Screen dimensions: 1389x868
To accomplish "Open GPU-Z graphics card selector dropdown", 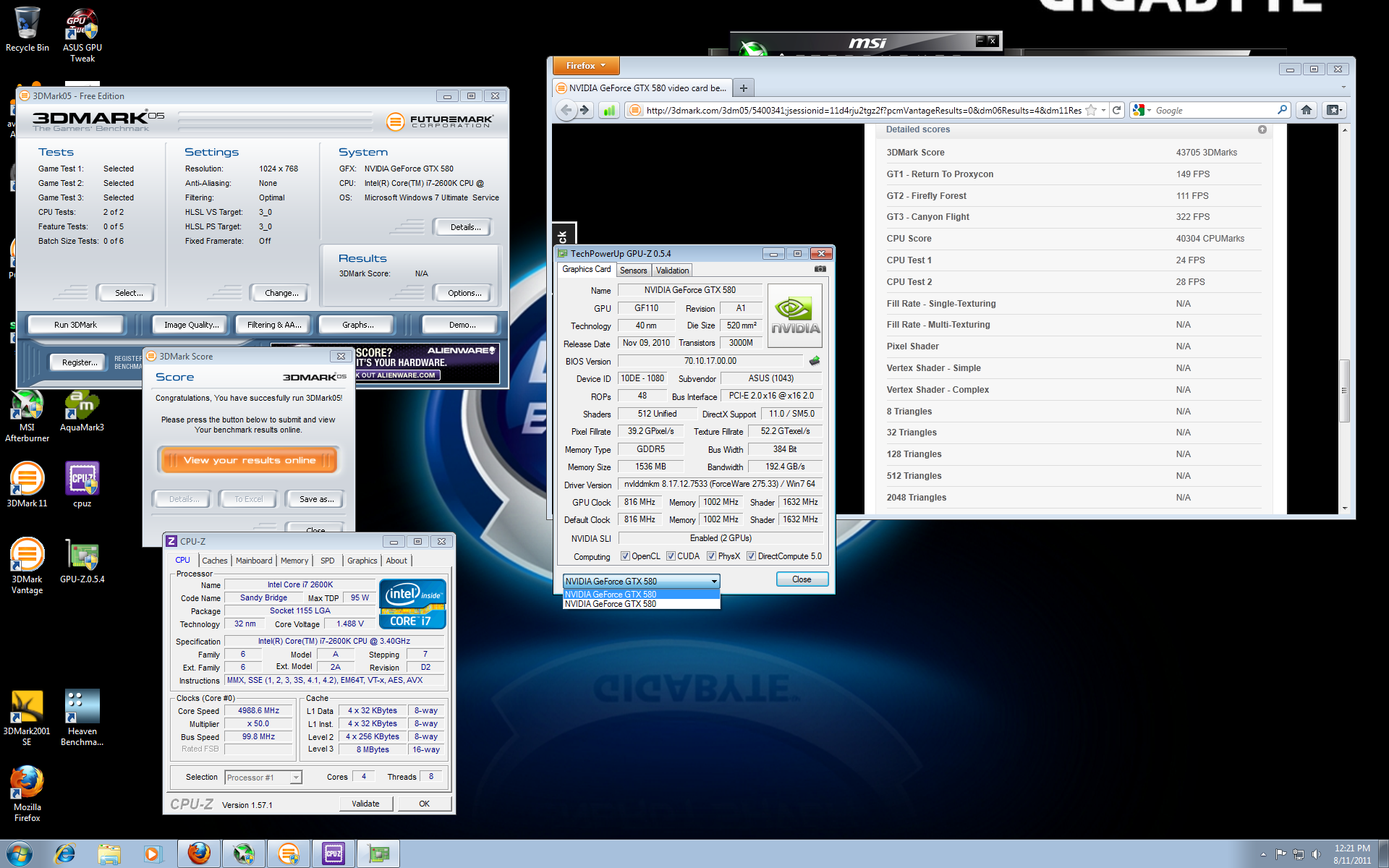I will tap(641, 581).
